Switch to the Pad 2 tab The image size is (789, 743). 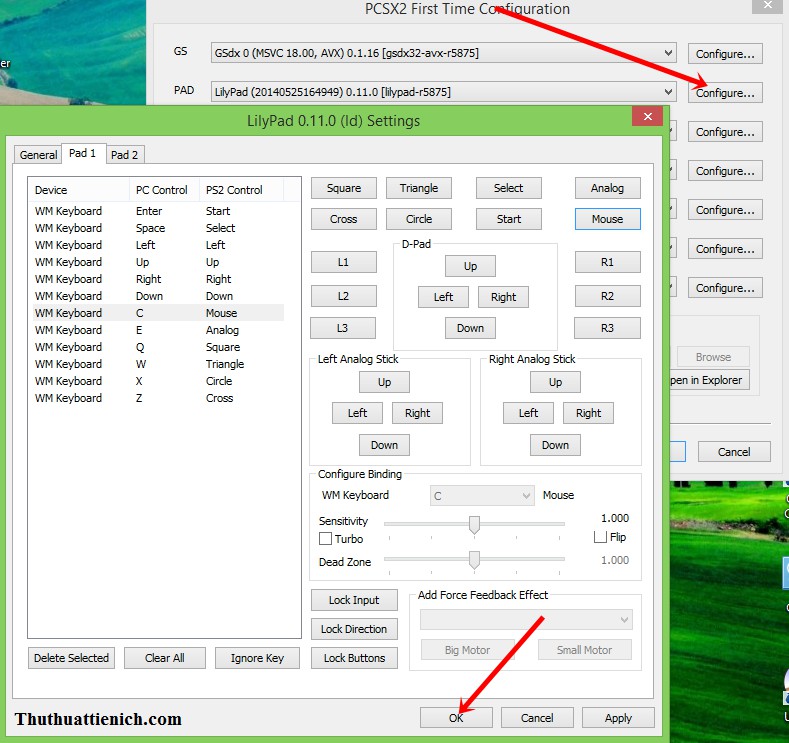click(125, 154)
